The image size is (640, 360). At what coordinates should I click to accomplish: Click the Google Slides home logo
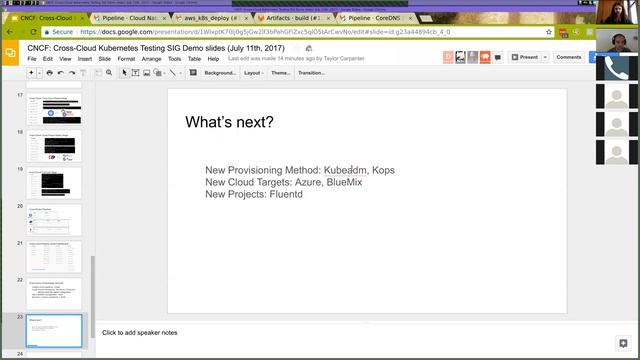pyautogui.click(x=11, y=53)
